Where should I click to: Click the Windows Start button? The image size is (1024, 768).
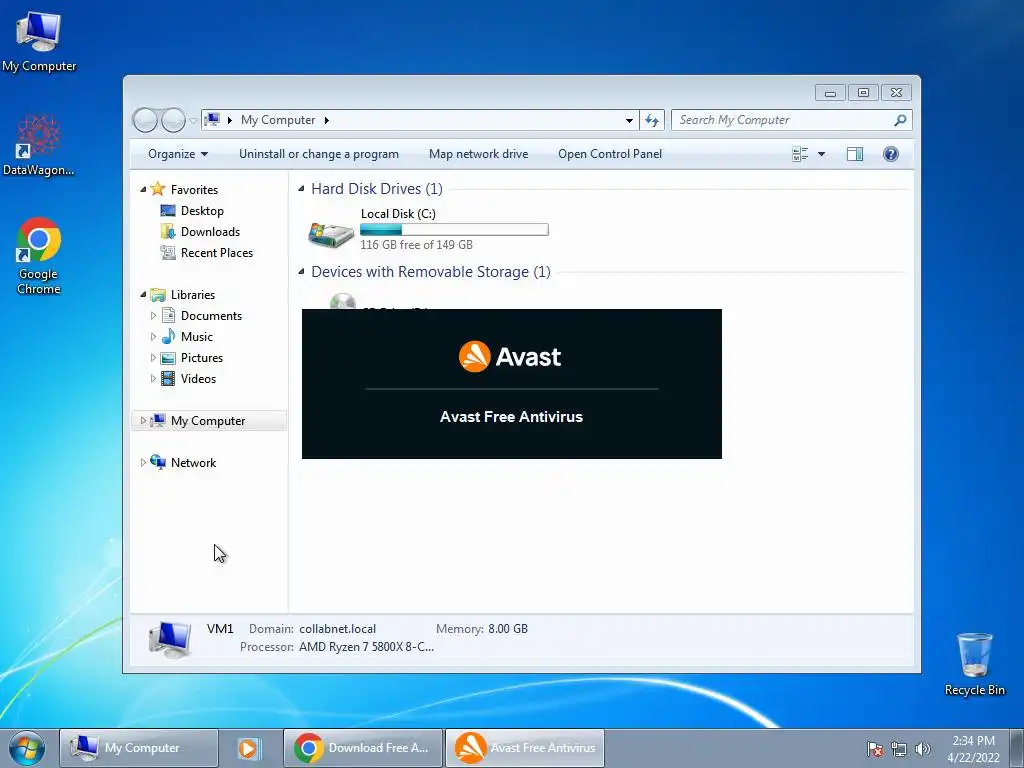pos(27,748)
